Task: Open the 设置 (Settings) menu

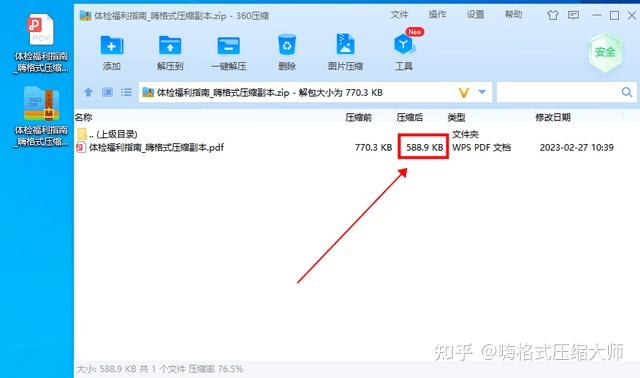Action: 476,15
